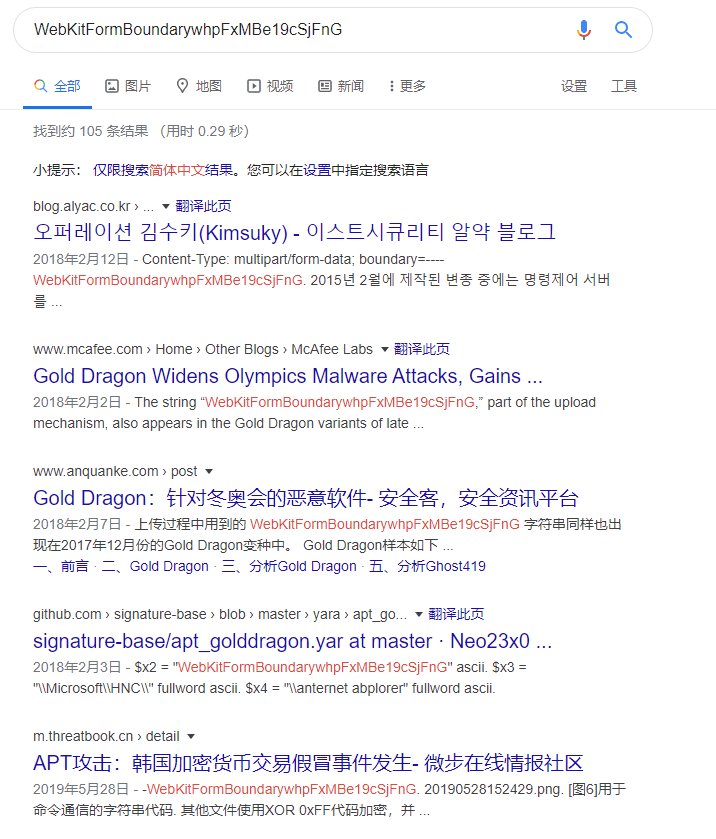Image resolution: width=716 pixels, height=839 pixels.
Task: Expand dropdown arrow next to blog.alyac.co.kr
Action: [165, 207]
